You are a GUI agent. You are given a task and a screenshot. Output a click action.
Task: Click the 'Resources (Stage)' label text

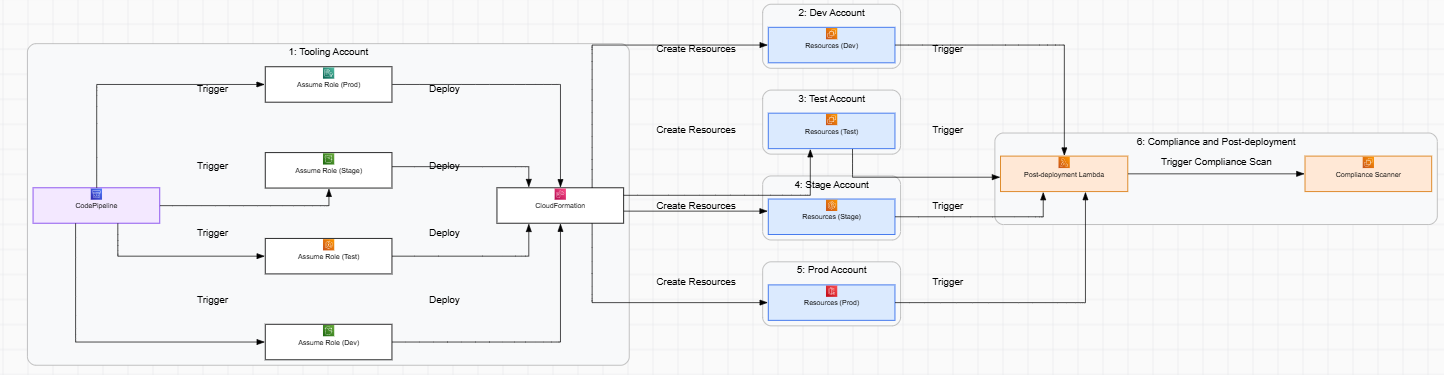click(831, 218)
